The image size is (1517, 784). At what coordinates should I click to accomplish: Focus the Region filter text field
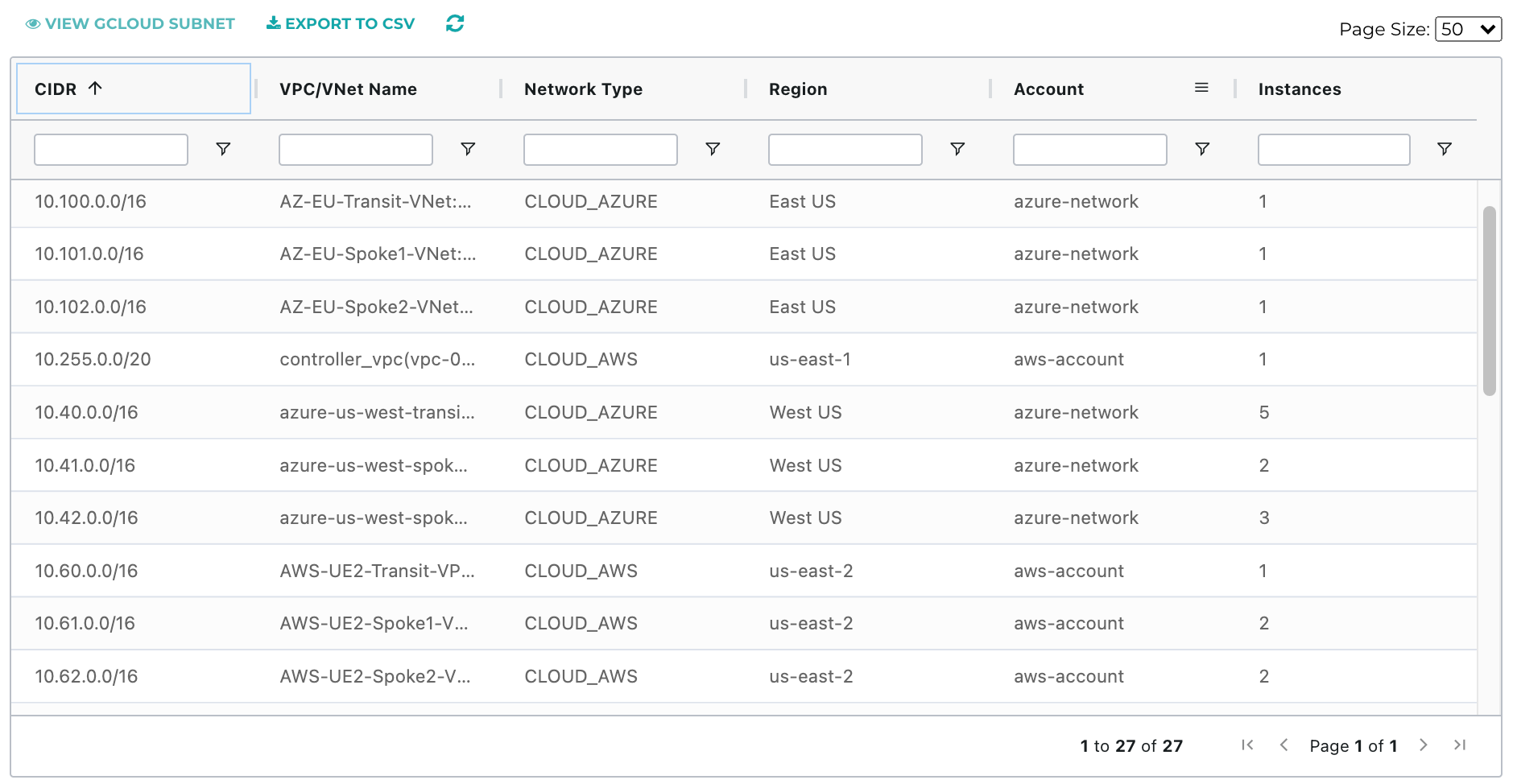[845, 150]
